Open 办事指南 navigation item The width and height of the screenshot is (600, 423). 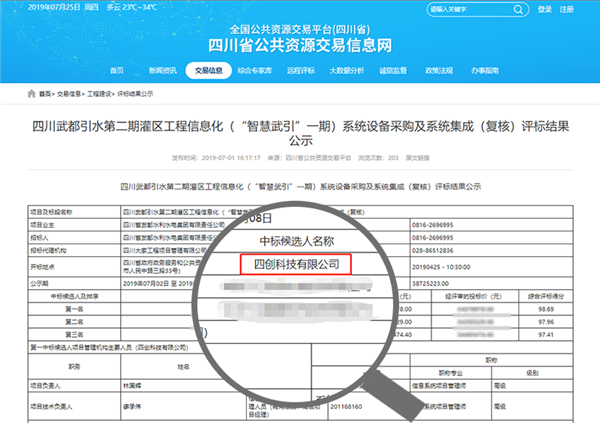pos(485,70)
